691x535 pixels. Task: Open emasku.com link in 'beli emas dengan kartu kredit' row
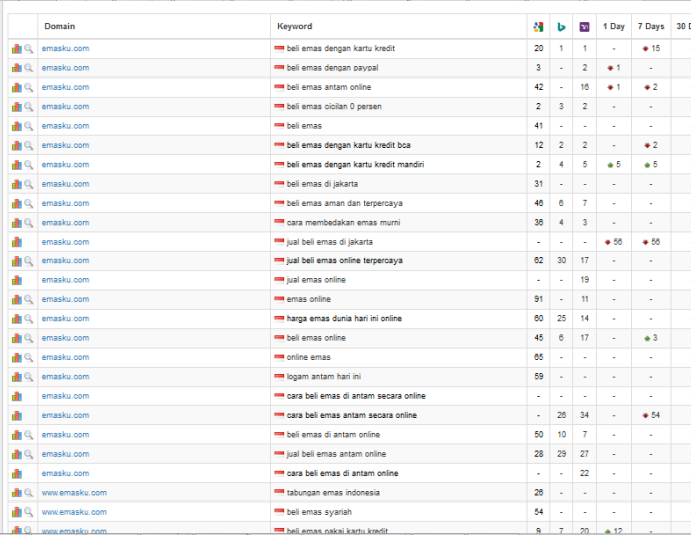click(x=65, y=48)
